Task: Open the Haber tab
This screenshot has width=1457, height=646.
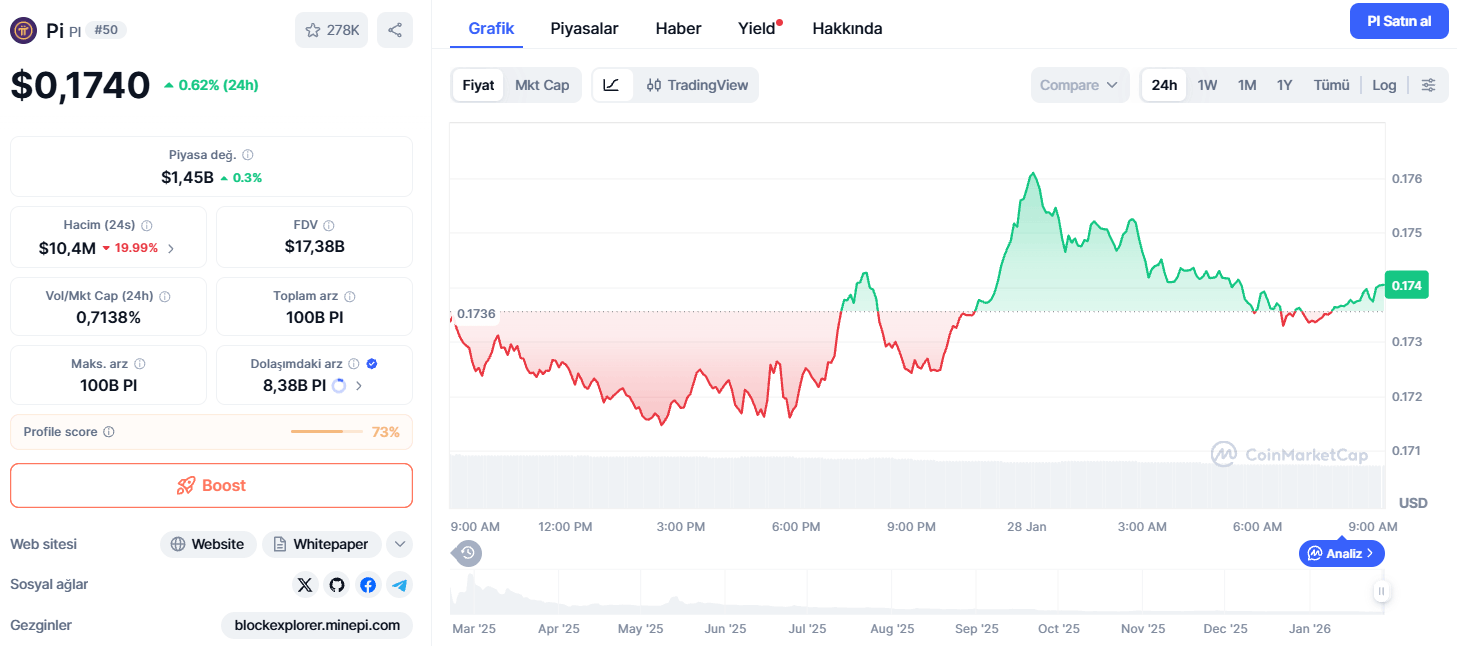Action: pos(678,28)
